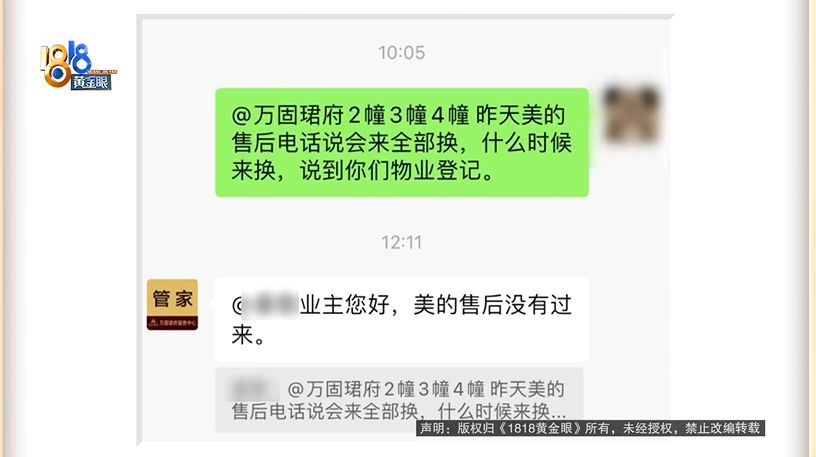
Task: Click the 12:11 timestamp
Action: [401, 242]
